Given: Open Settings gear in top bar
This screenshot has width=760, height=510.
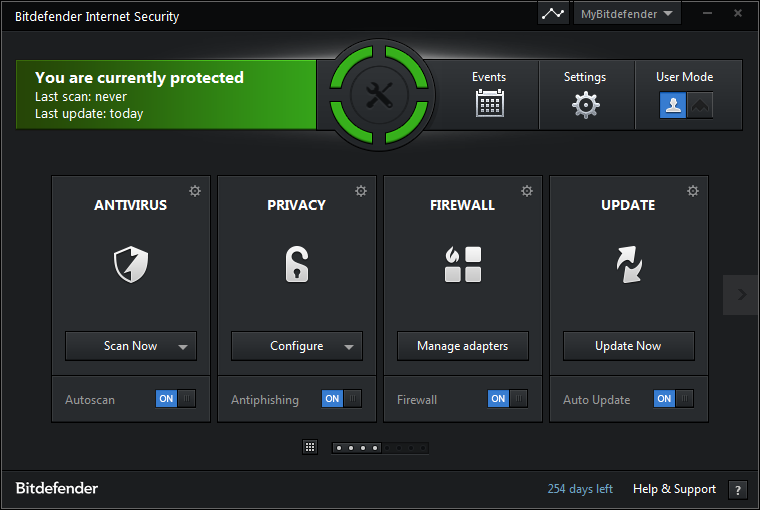Looking at the screenshot, I should click(x=585, y=104).
